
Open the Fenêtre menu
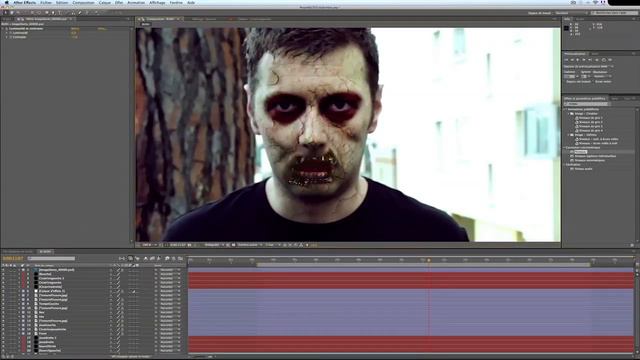point(176,2)
